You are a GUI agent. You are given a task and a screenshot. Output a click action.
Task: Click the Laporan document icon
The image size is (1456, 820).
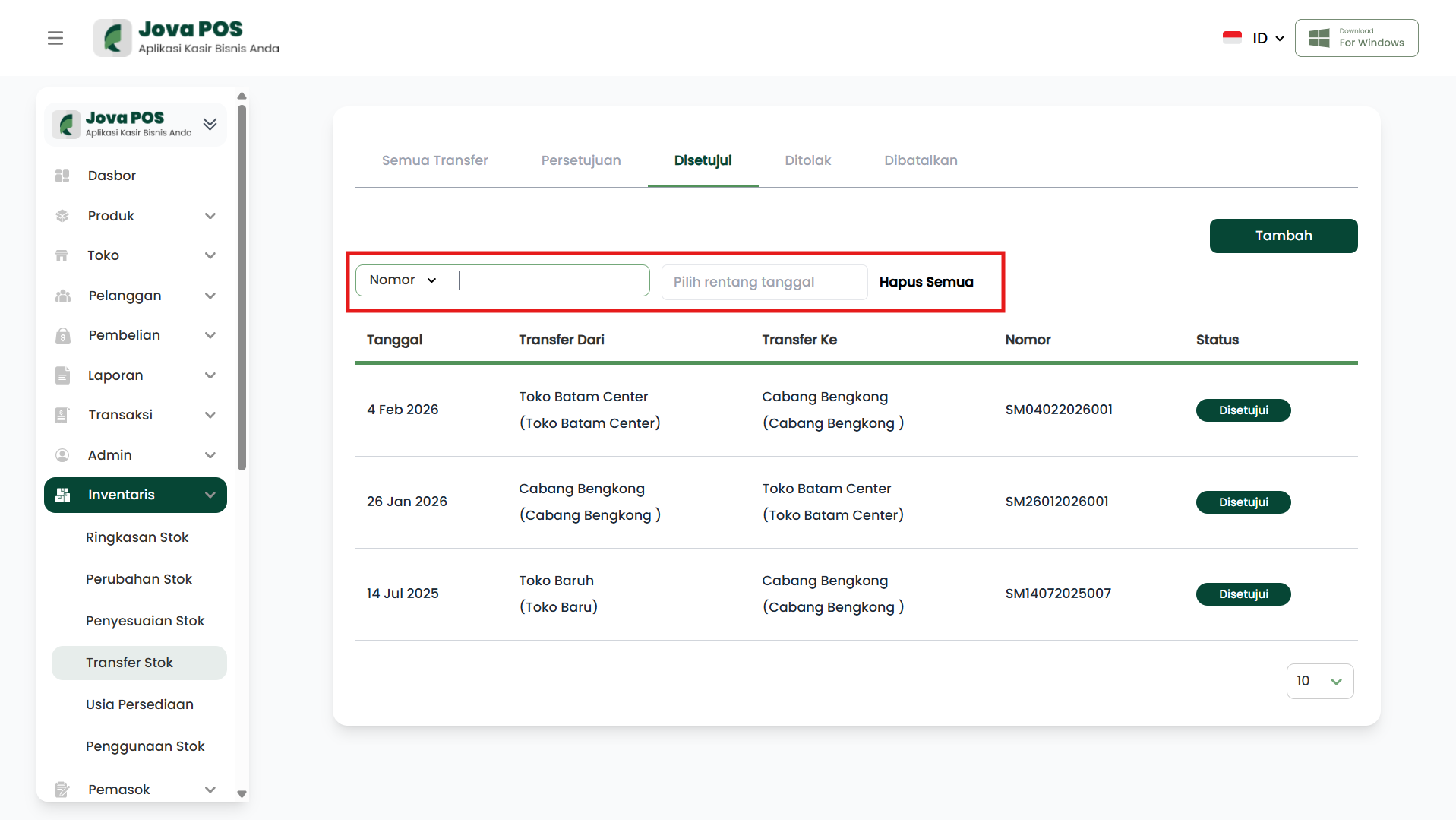[x=62, y=375]
